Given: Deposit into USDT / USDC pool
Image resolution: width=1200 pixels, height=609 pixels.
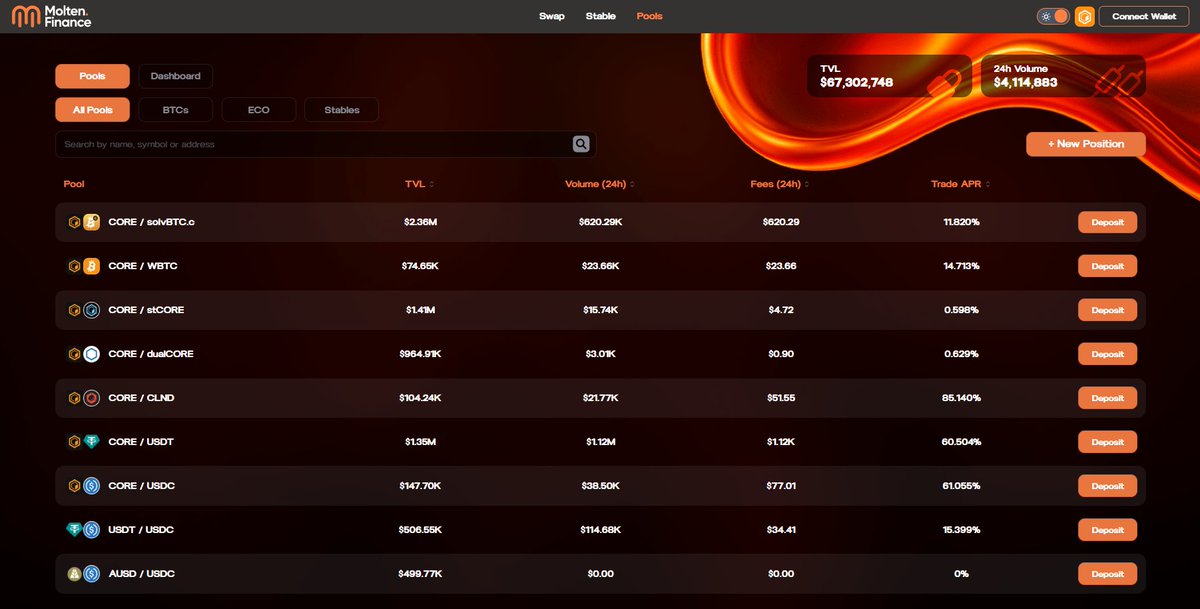Looking at the screenshot, I should pos(1107,530).
